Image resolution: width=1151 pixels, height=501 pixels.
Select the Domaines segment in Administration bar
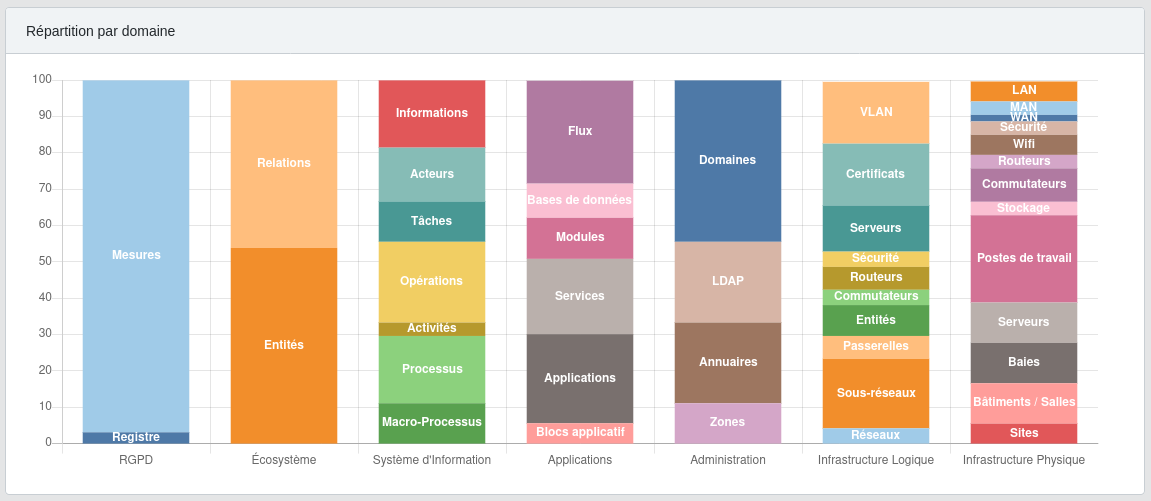tap(728, 160)
